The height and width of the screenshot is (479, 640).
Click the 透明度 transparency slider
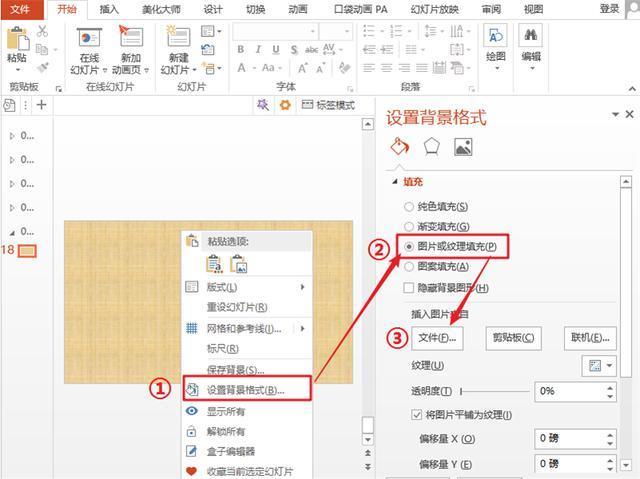(x=495, y=392)
